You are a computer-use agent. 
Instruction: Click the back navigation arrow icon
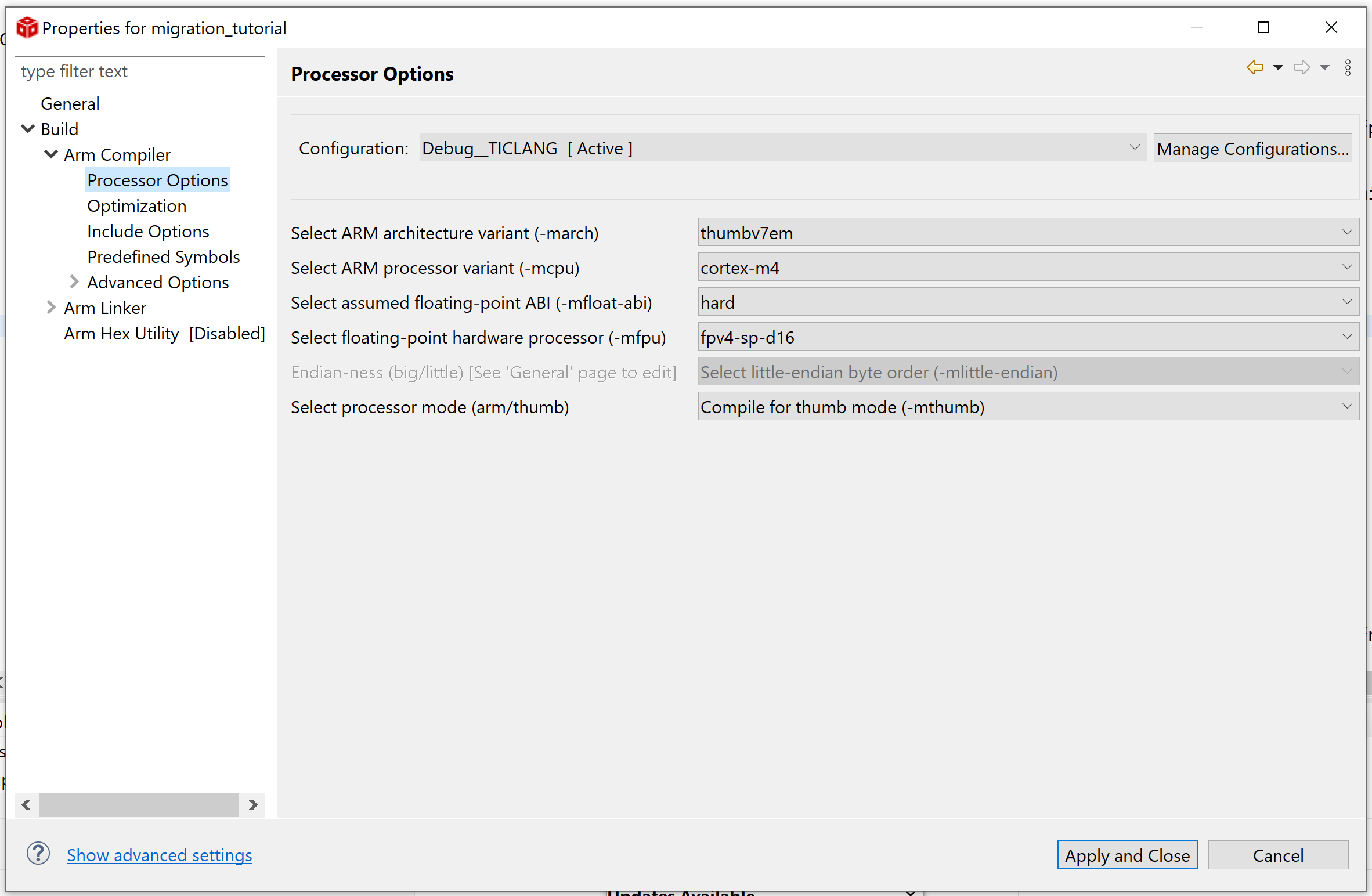click(x=1255, y=68)
